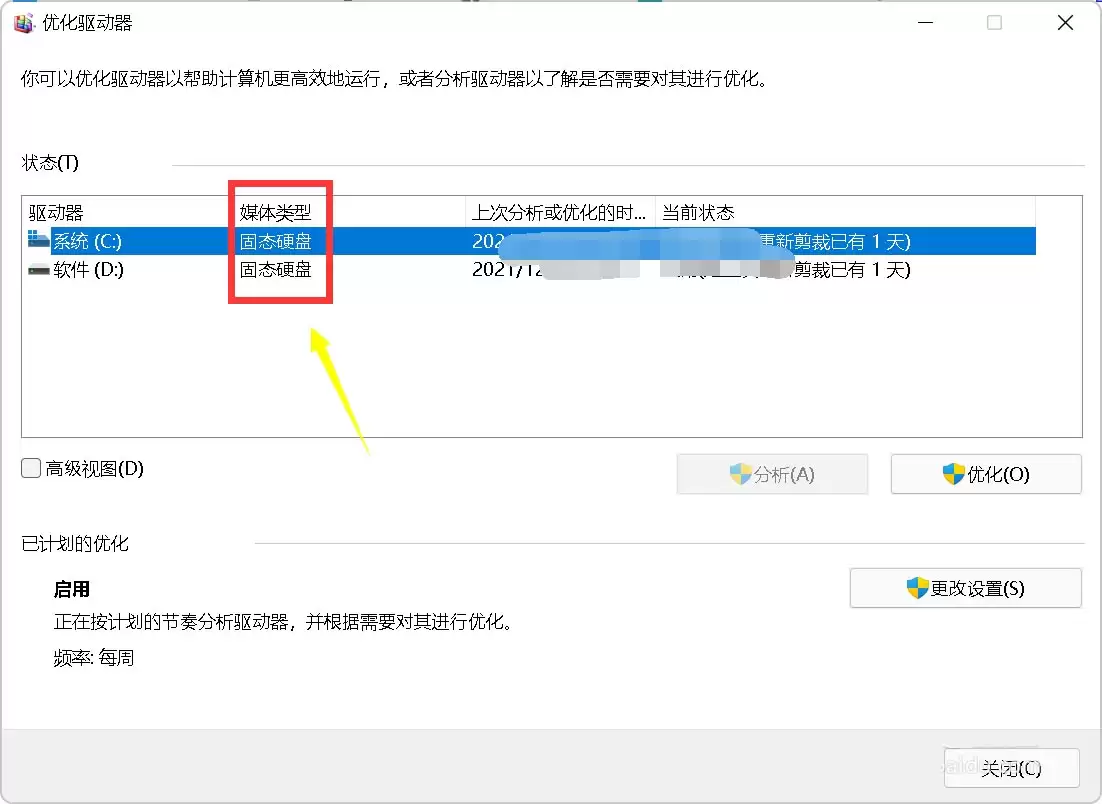Click the 软件 (D:) drive icon
The width and height of the screenshot is (1102, 804).
click(39, 270)
